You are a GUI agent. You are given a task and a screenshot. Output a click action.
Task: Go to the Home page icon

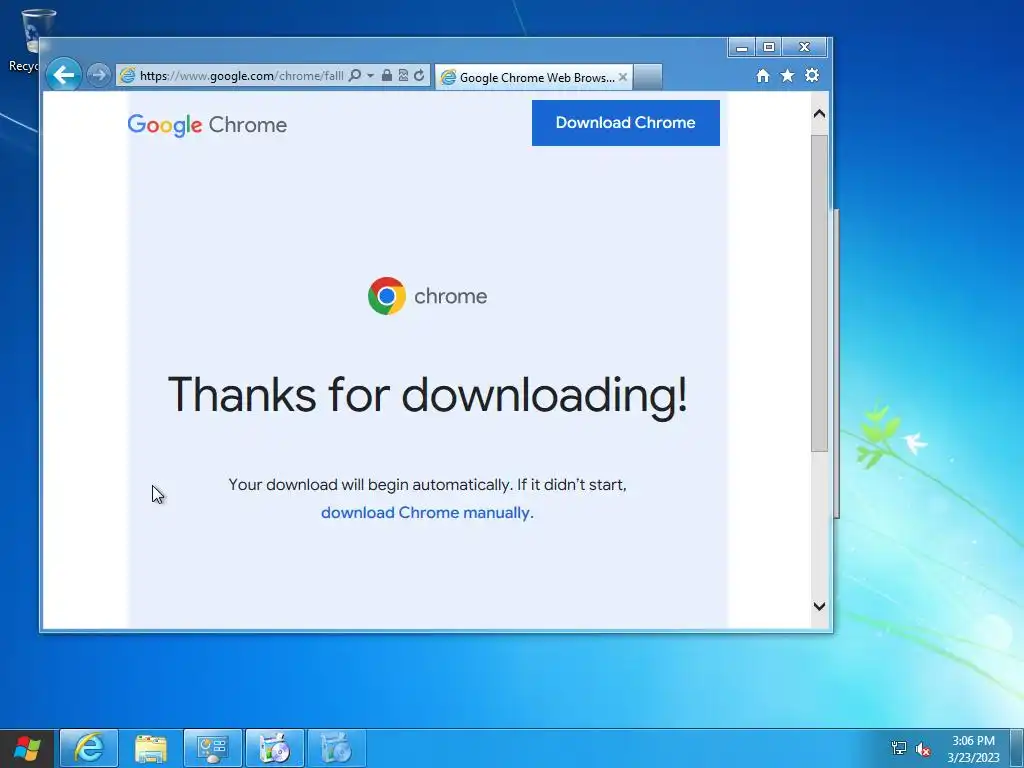(x=763, y=76)
